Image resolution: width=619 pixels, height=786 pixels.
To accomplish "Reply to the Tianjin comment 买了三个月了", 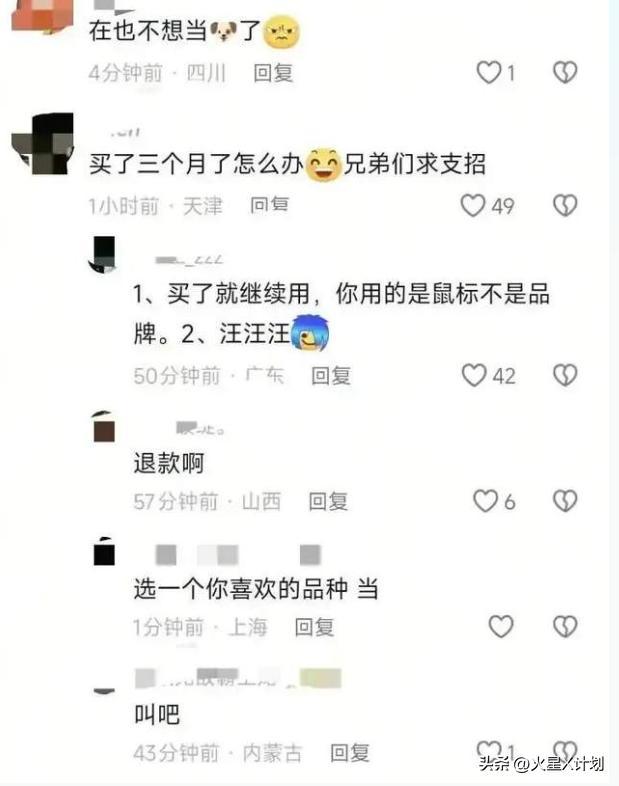I will click(x=270, y=205).
